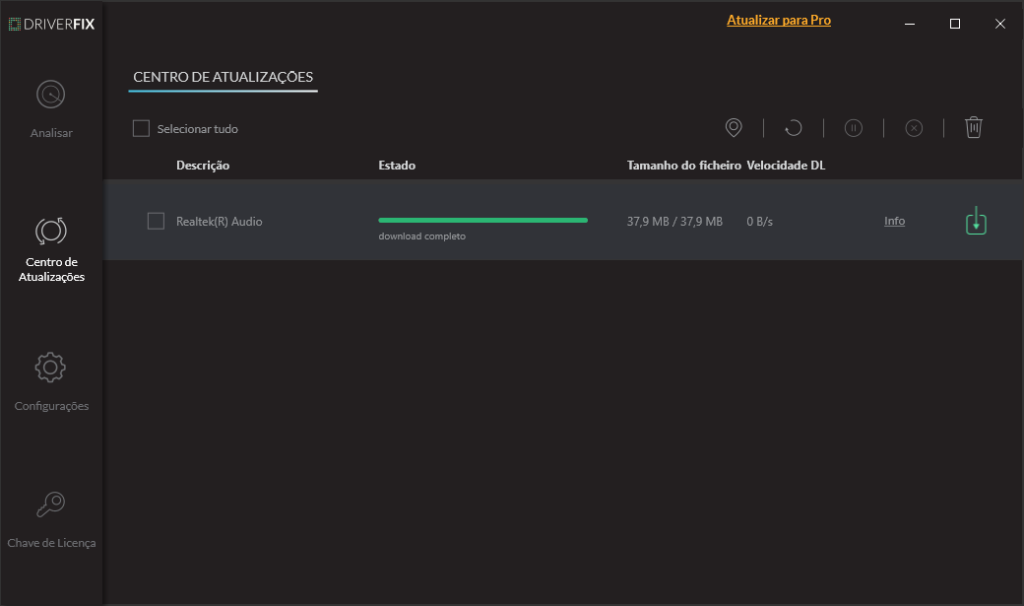Open the Atualizar para Pro link
Viewport: 1024px width, 606px height.
778,19
